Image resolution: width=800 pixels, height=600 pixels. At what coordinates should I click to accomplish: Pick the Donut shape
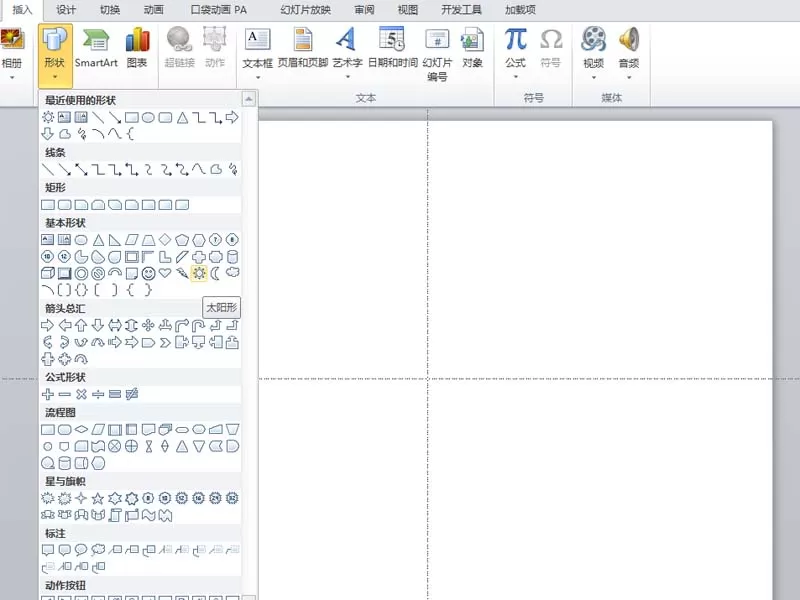click(x=81, y=273)
